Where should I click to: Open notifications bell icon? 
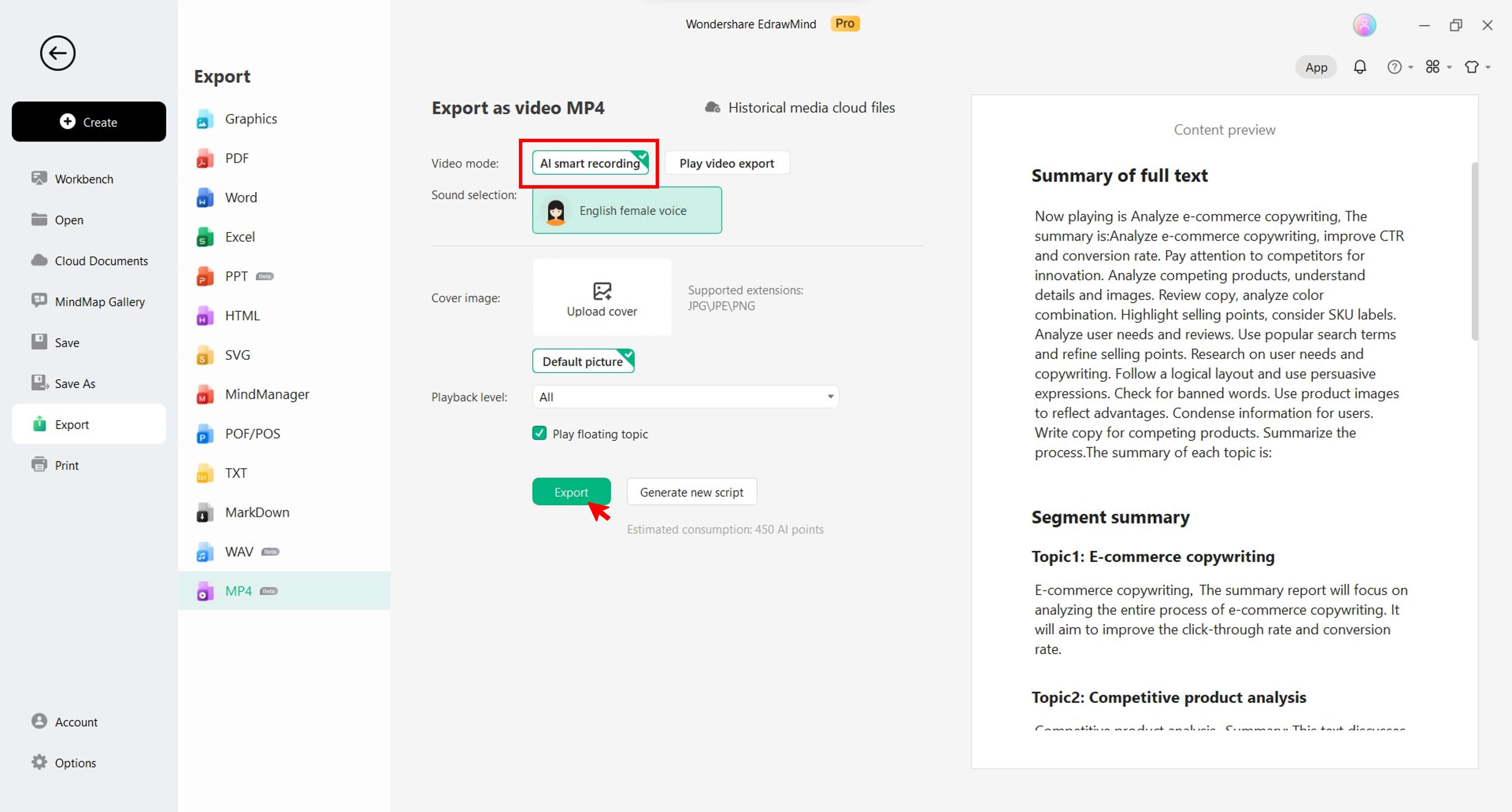1359,67
